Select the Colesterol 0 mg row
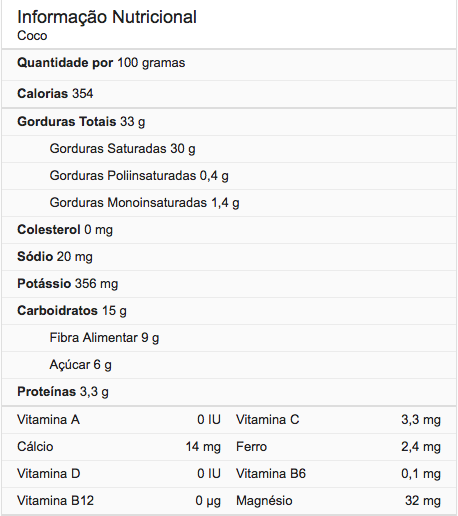 (x=229, y=230)
